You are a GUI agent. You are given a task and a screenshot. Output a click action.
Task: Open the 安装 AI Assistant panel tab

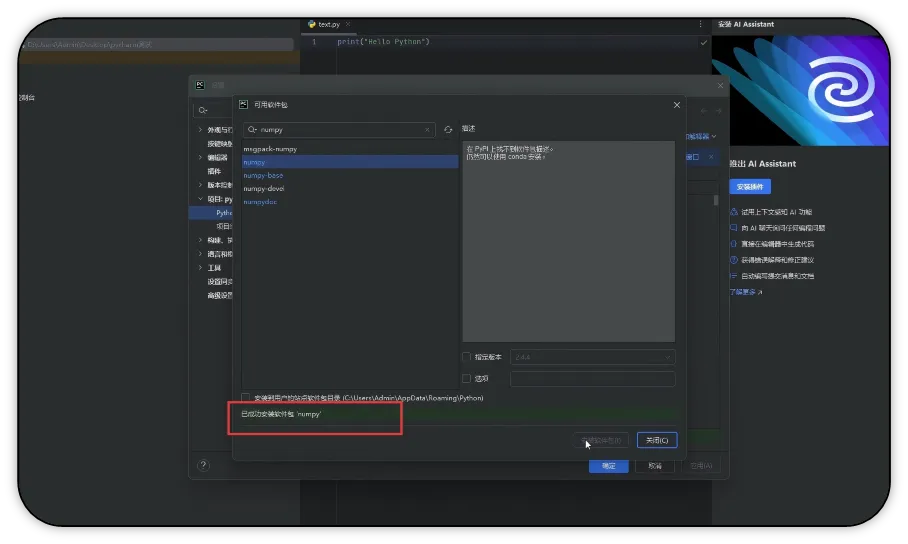click(x=746, y=24)
